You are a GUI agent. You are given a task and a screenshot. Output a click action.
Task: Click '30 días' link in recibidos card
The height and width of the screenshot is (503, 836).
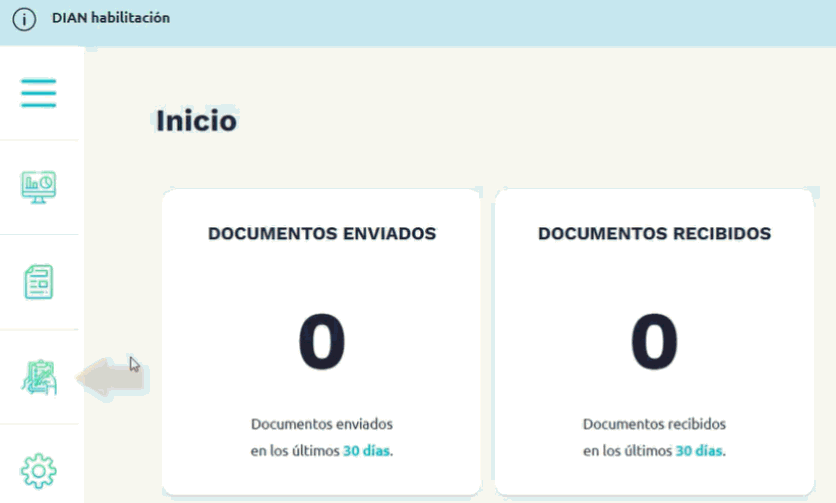[699, 451]
